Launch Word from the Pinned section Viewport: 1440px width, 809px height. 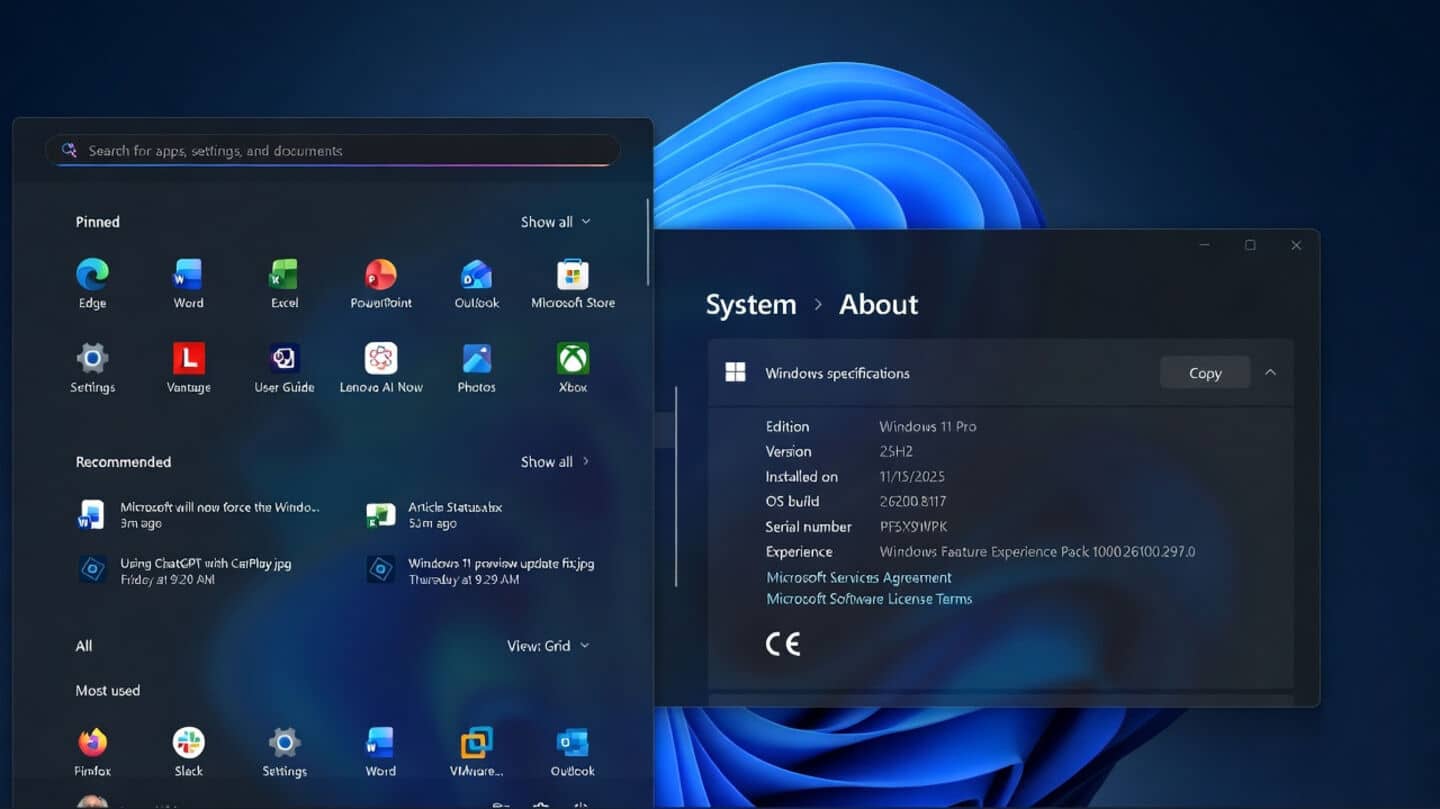188,284
